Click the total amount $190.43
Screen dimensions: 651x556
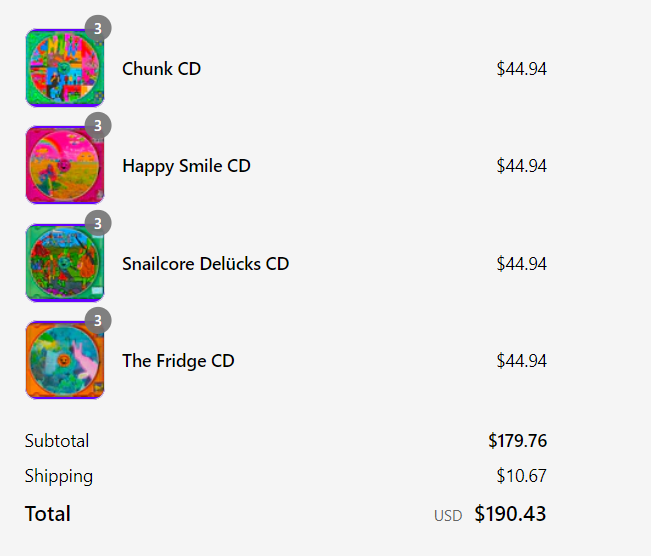click(510, 514)
